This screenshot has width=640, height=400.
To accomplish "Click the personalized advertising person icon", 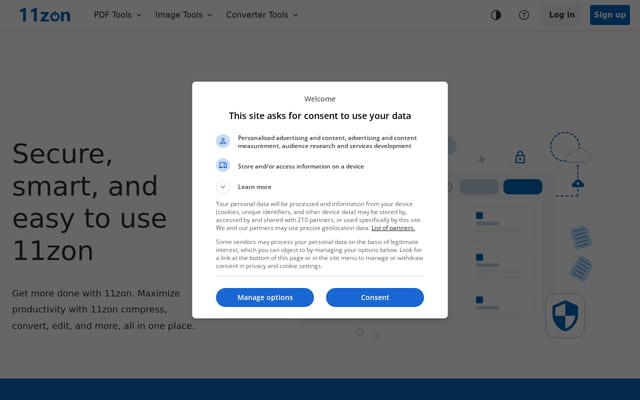I will [x=223, y=141].
